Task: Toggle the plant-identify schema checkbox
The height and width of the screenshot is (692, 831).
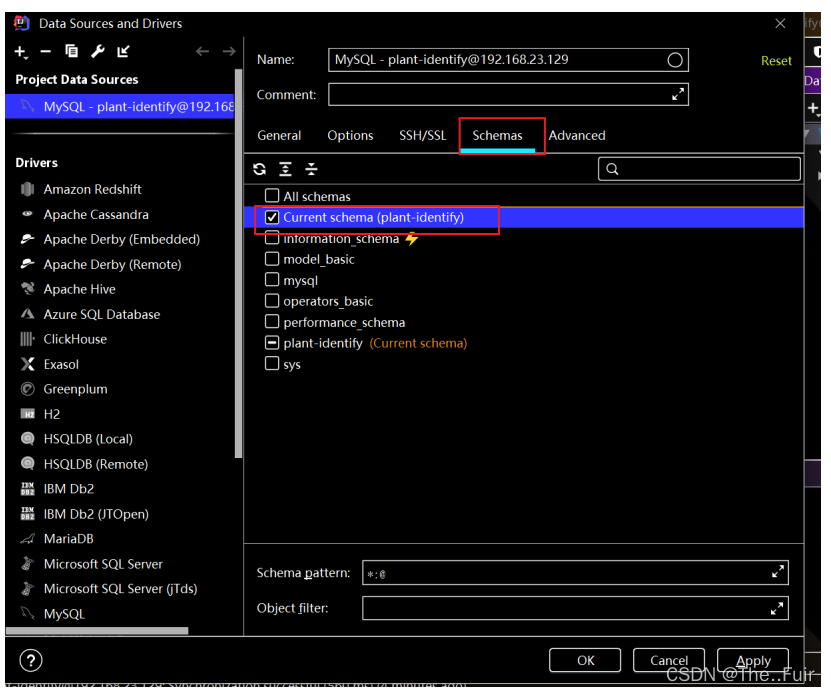Action: click(x=272, y=343)
